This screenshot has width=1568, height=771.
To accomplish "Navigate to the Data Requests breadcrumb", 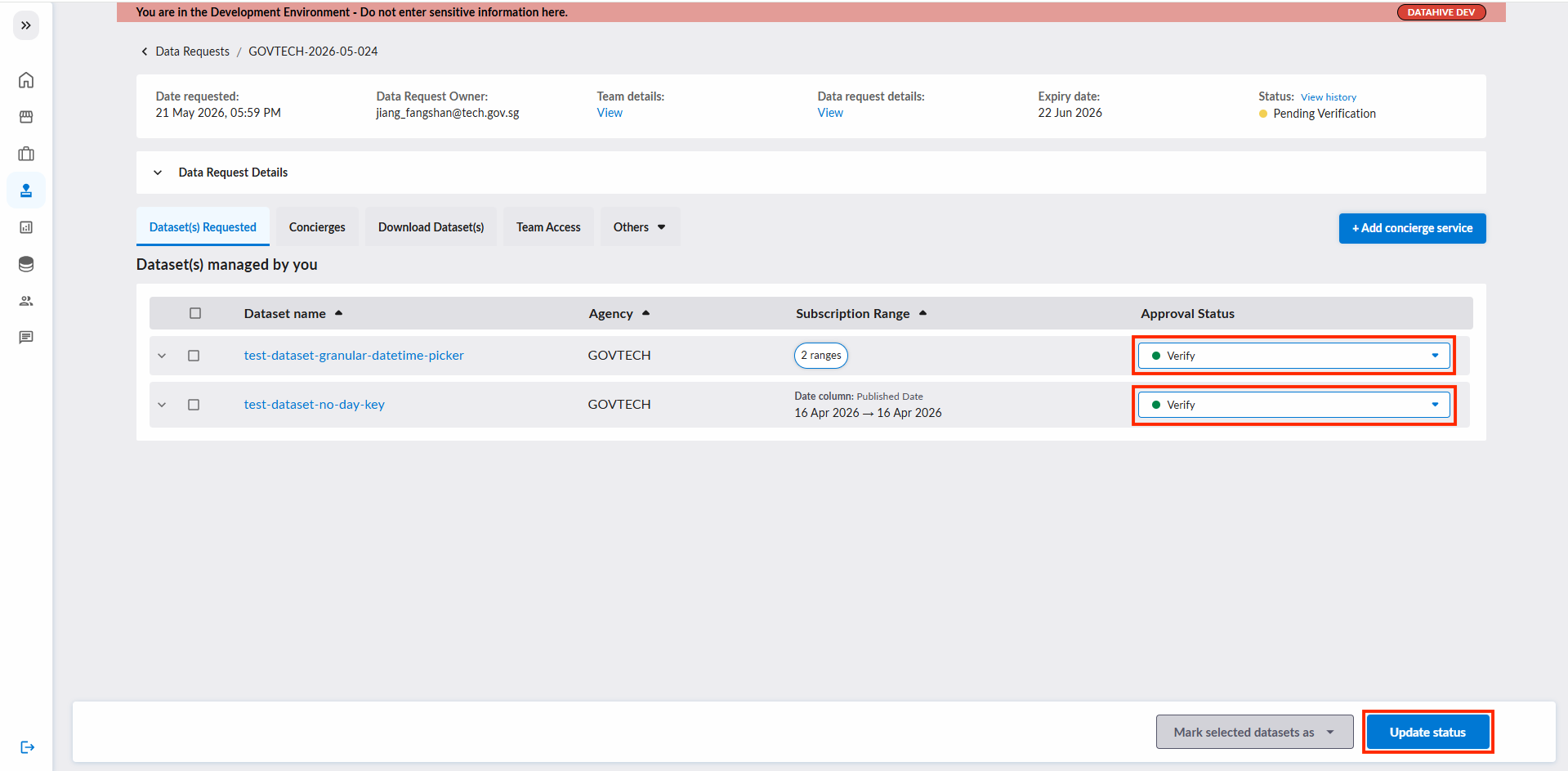I will click(193, 52).
